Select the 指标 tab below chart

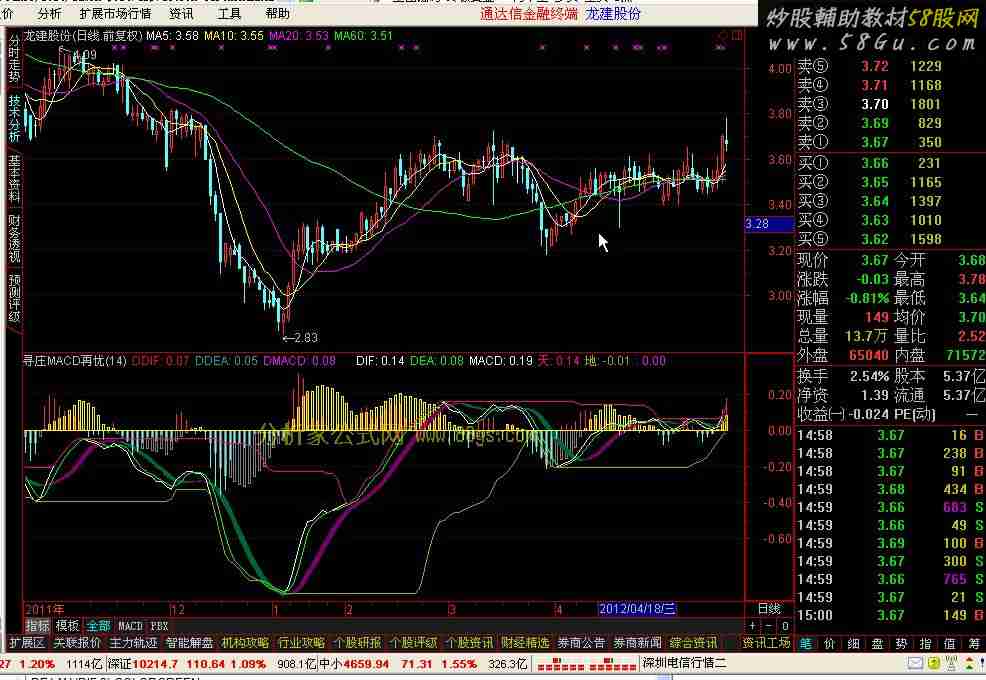click(x=37, y=626)
